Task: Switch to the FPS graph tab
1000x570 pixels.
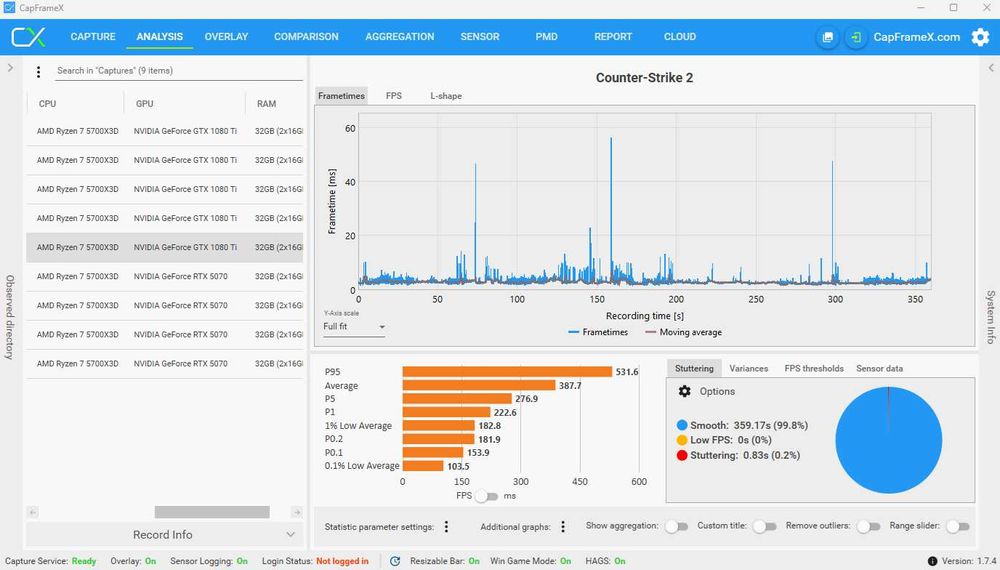Action: tap(393, 96)
